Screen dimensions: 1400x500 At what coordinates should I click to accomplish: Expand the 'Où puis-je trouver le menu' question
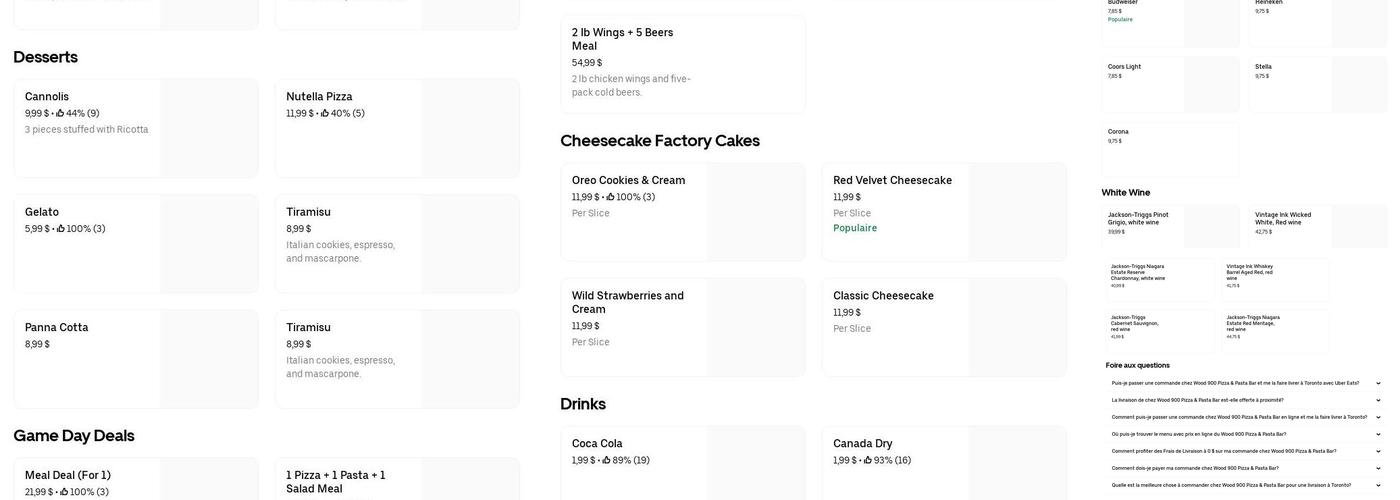point(1378,434)
